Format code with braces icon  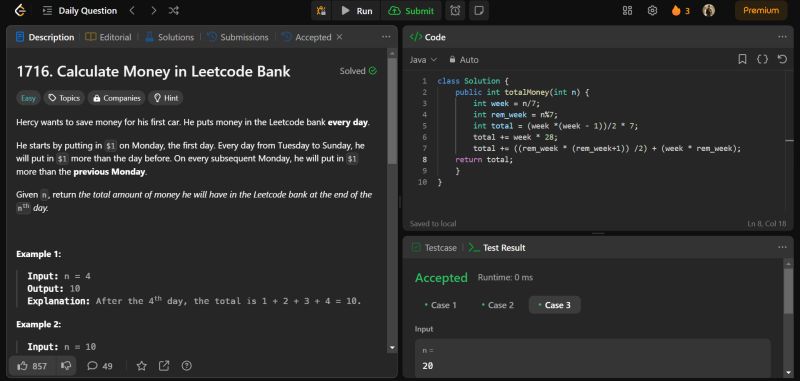pyautogui.click(x=762, y=59)
